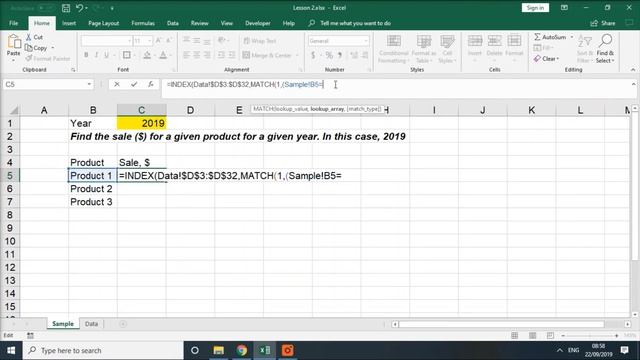This screenshot has width=640, height=360.
Task: Click the Clear eraser command
Action: tap(546, 59)
